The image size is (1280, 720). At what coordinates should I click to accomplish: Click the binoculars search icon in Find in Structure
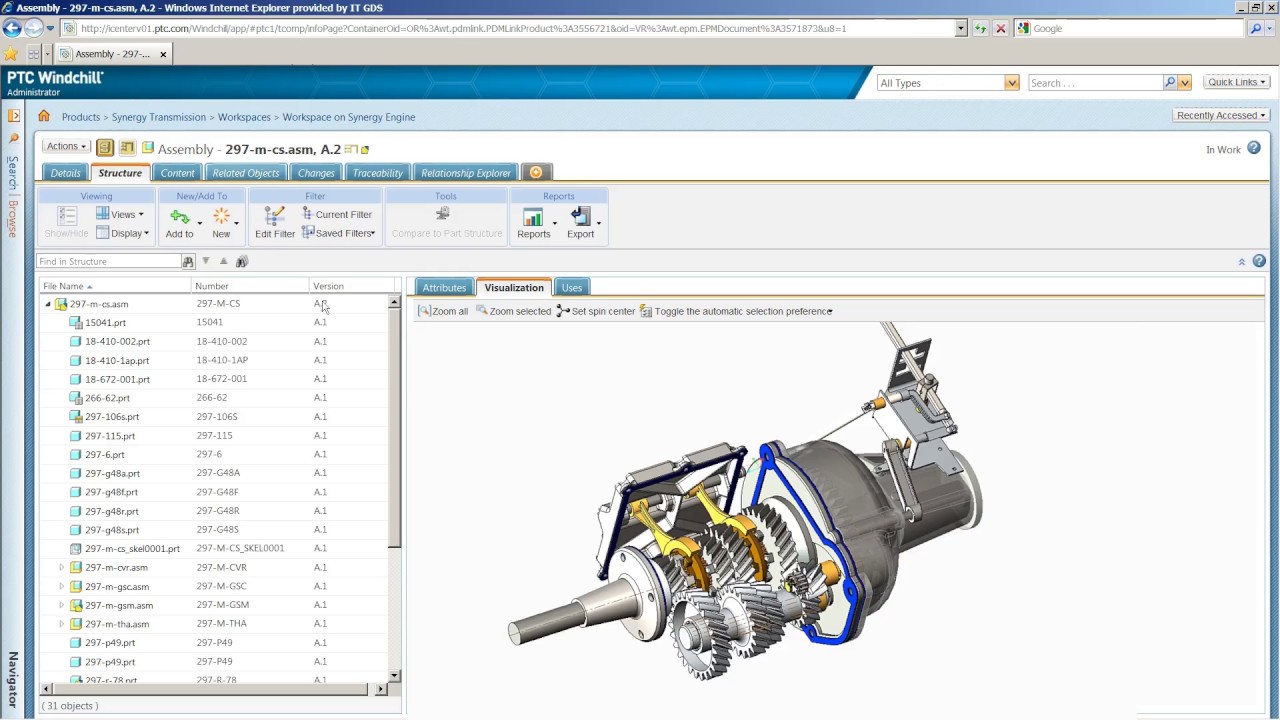pyautogui.click(x=187, y=261)
